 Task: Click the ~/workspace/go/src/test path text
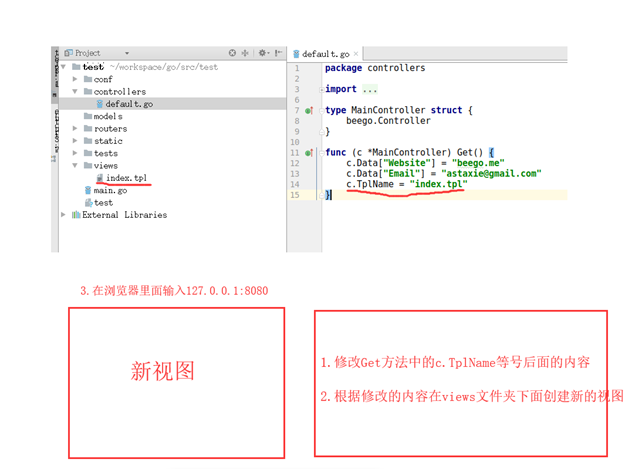[164, 67]
